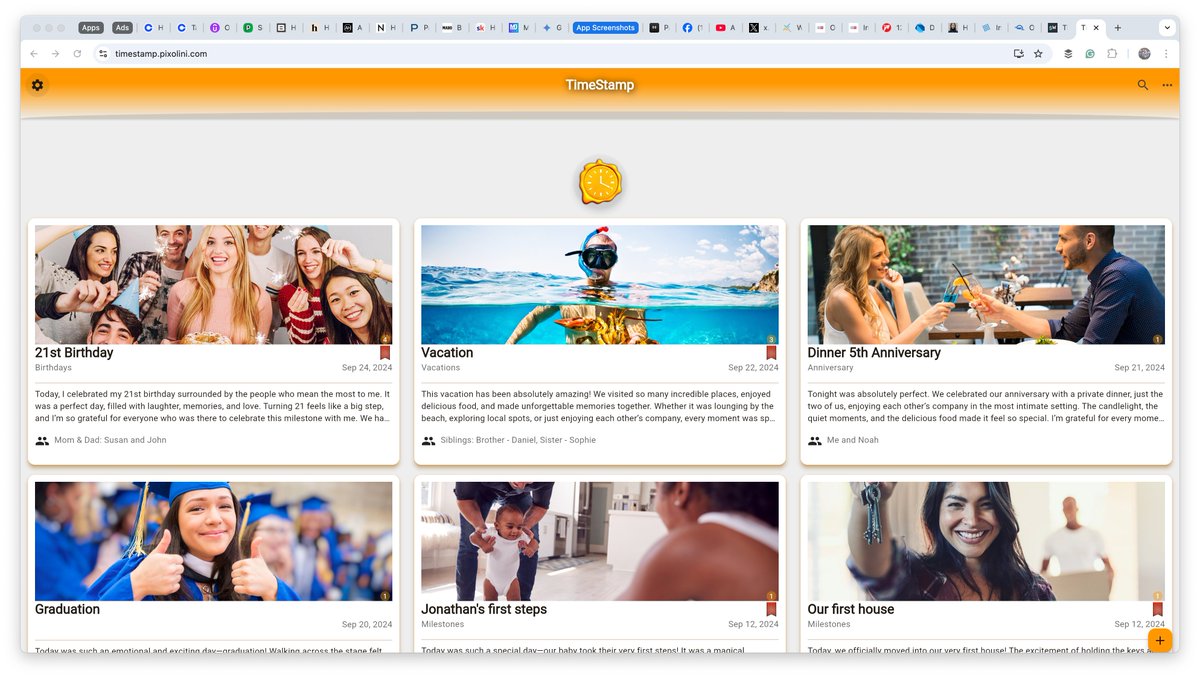This screenshot has width=1200, height=678.
Task: Click the bookmark ribbon on the Vacation card
Action: pos(771,352)
